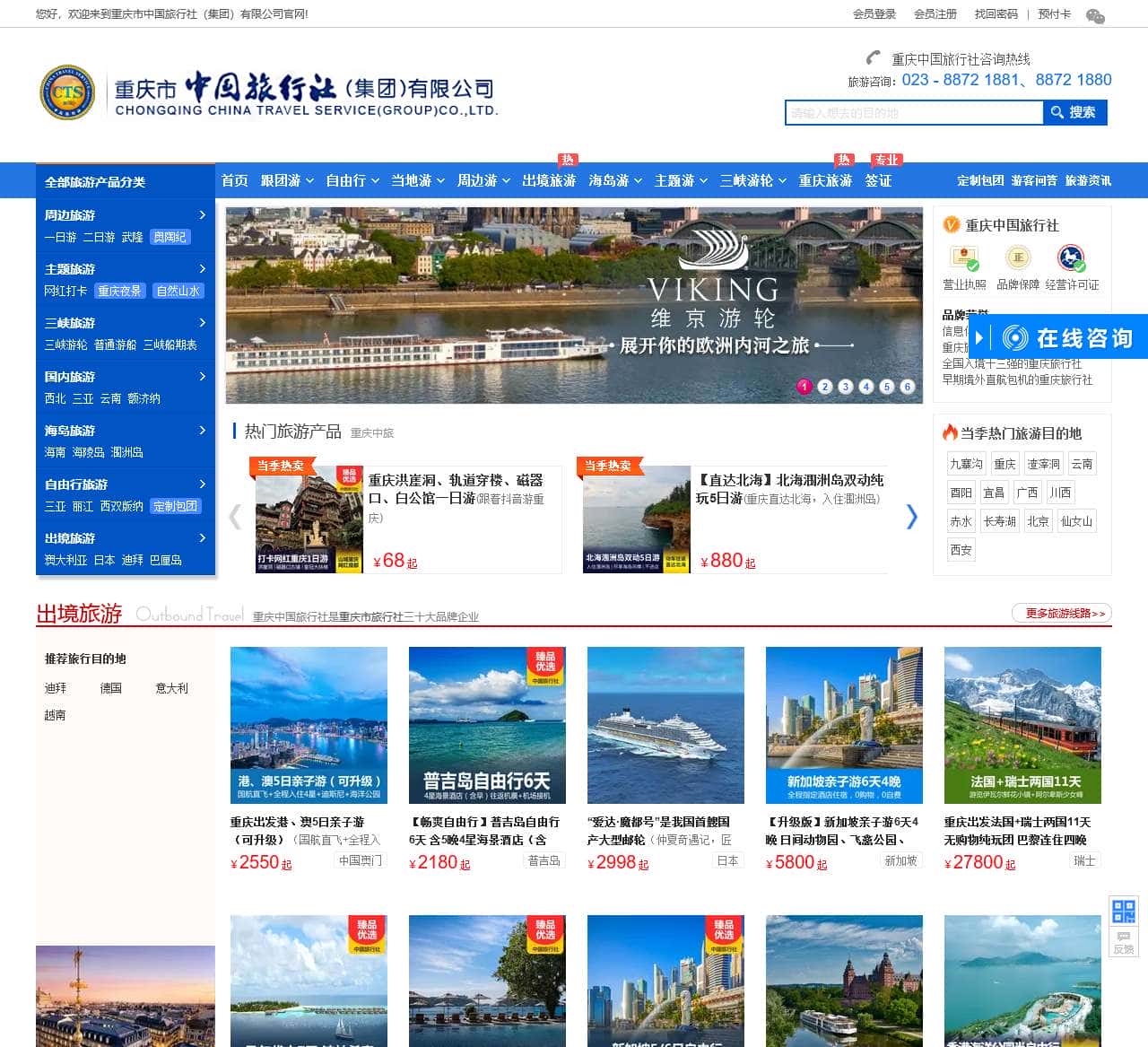Select banner slide indicator 6
This screenshot has height=1047, width=1148.
tap(907, 387)
